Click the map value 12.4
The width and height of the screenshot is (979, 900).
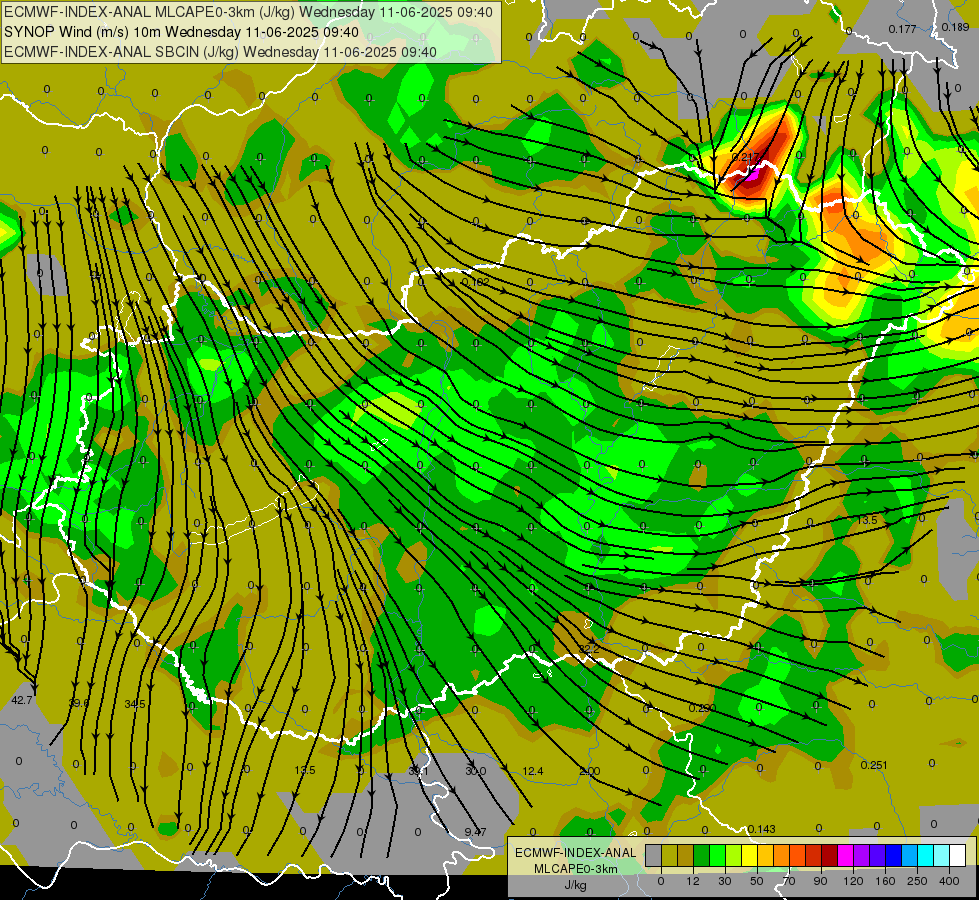coord(533,771)
